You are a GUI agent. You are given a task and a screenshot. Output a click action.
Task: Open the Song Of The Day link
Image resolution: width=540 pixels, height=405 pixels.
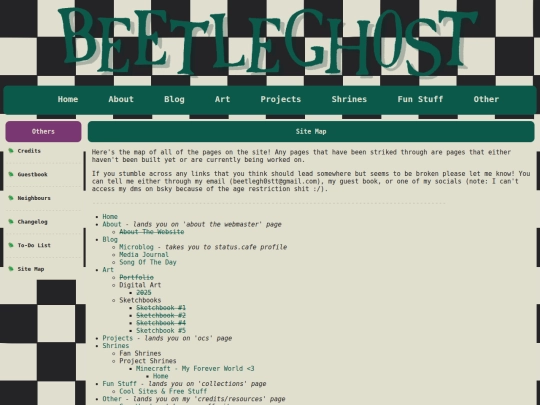148,262
